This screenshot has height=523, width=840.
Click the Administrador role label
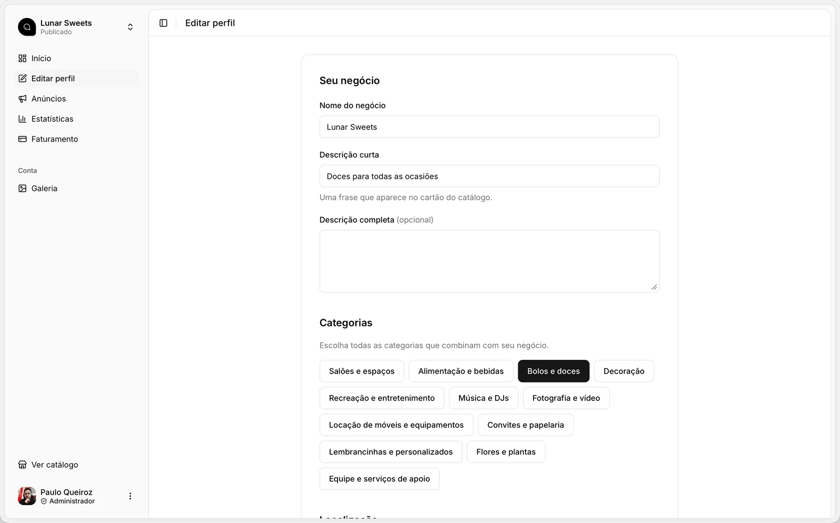(72, 502)
